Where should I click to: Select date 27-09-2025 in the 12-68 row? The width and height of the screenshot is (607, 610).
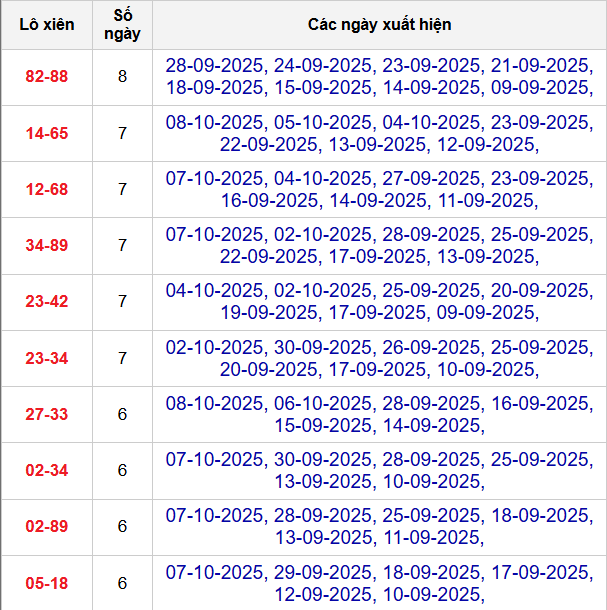(x=431, y=178)
